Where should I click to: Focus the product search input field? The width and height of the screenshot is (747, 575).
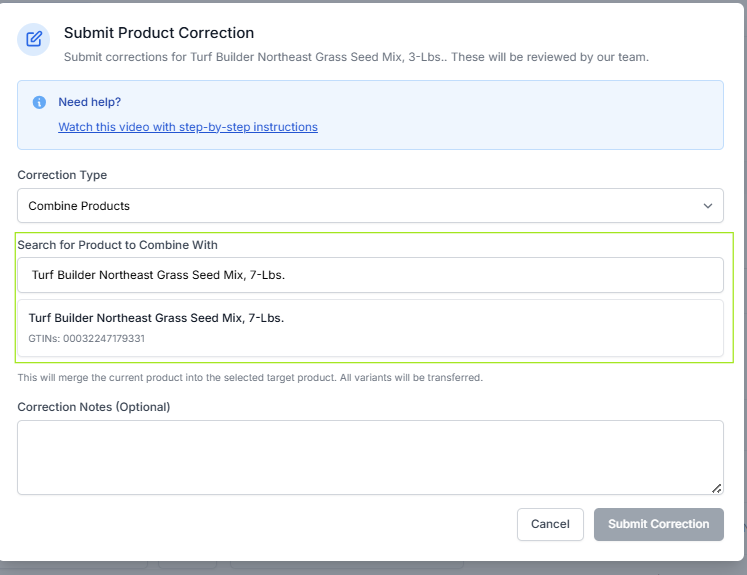click(x=370, y=275)
